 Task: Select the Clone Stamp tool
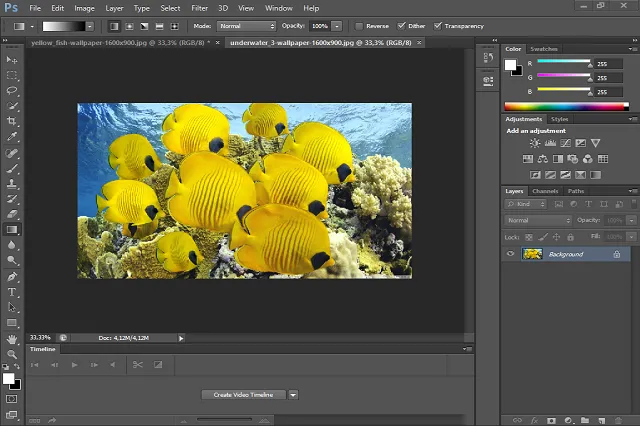tap(11, 184)
